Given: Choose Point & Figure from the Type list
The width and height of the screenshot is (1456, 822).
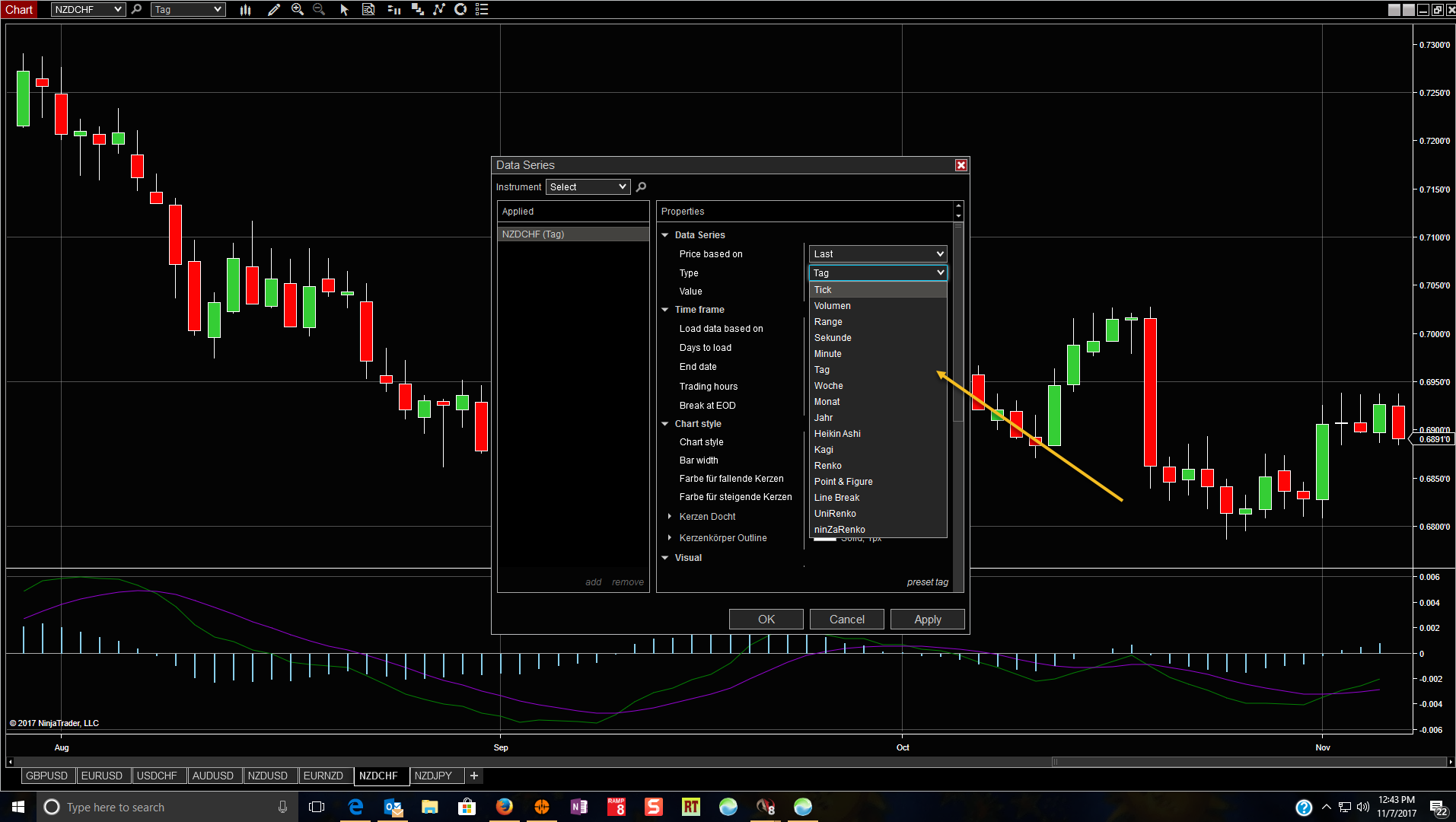Looking at the screenshot, I should click(878, 482).
